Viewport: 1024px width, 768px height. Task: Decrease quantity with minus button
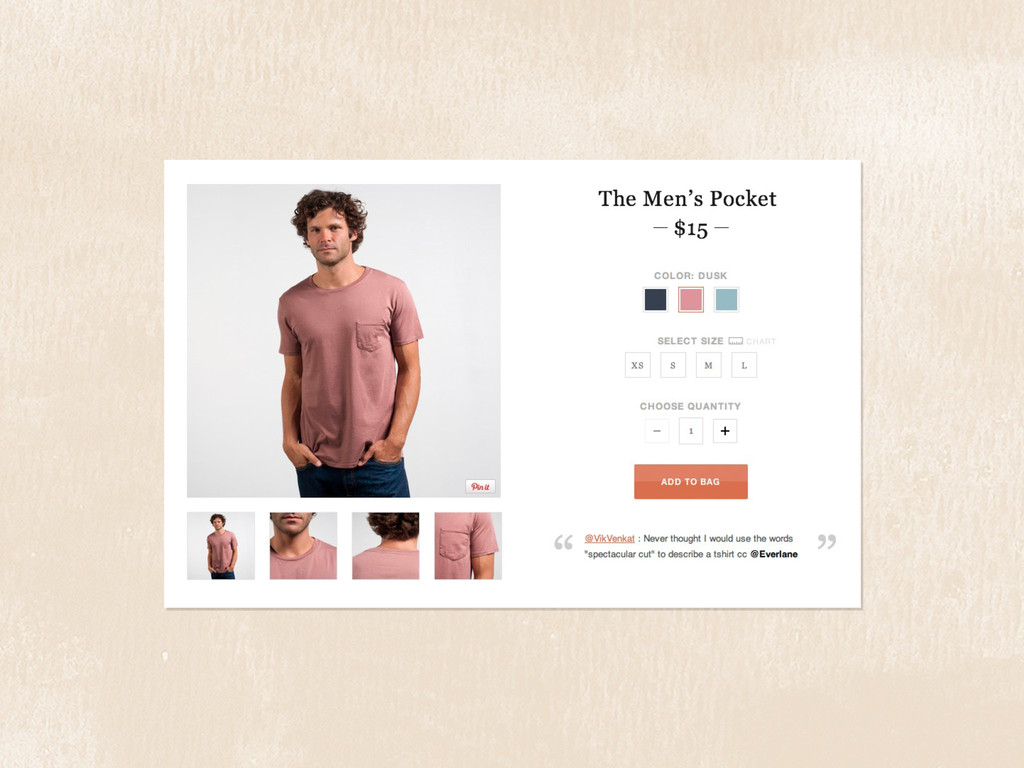(x=657, y=431)
